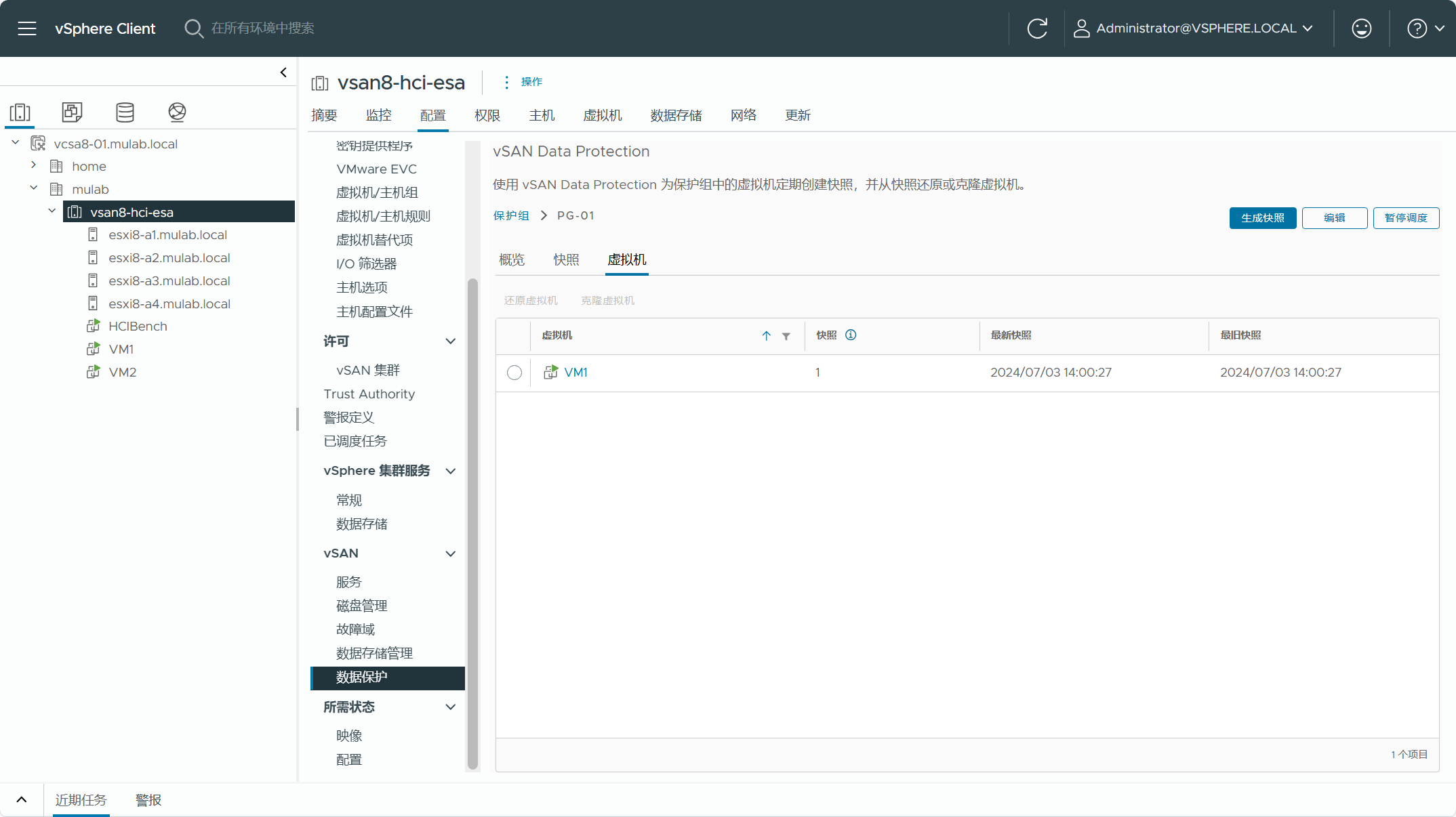Image resolution: width=1456 pixels, height=817 pixels.
Task: Open the VM1 link in table
Action: pos(576,373)
